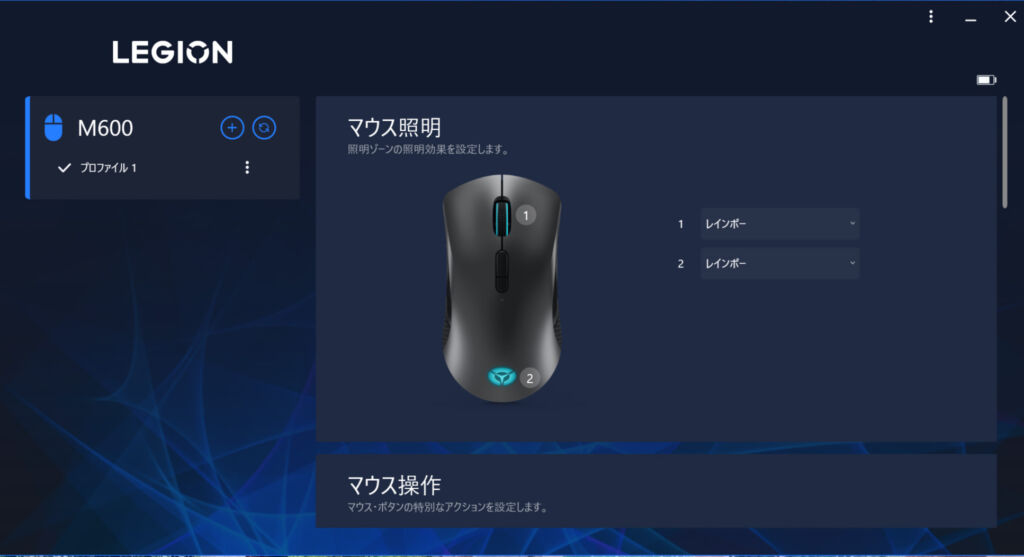Screen dimensions: 1024x557
Task: Click the illuminated scroll wheel on mouse image
Action: coord(502,217)
